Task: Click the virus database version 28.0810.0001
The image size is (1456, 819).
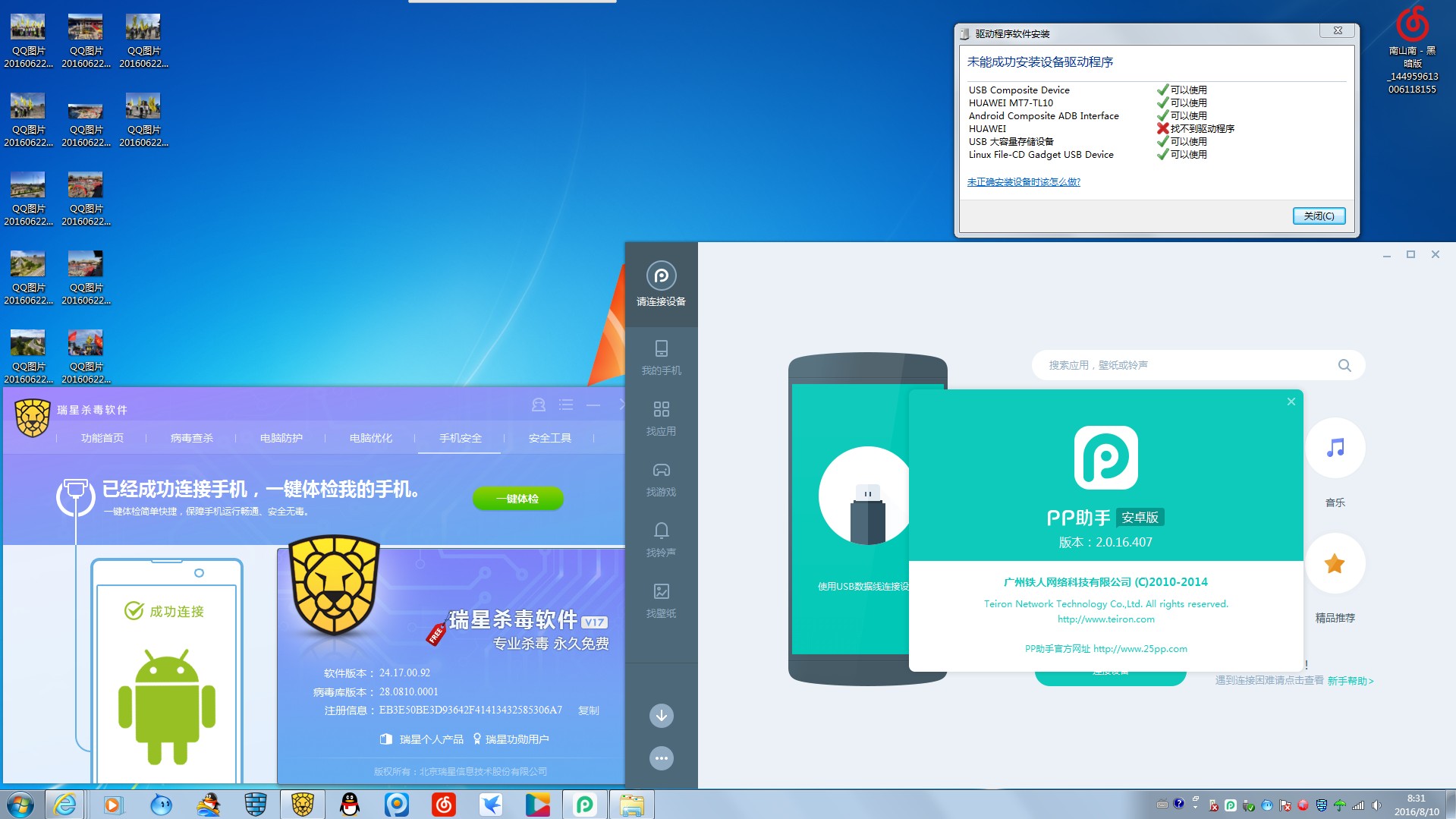Action: [408, 692]
